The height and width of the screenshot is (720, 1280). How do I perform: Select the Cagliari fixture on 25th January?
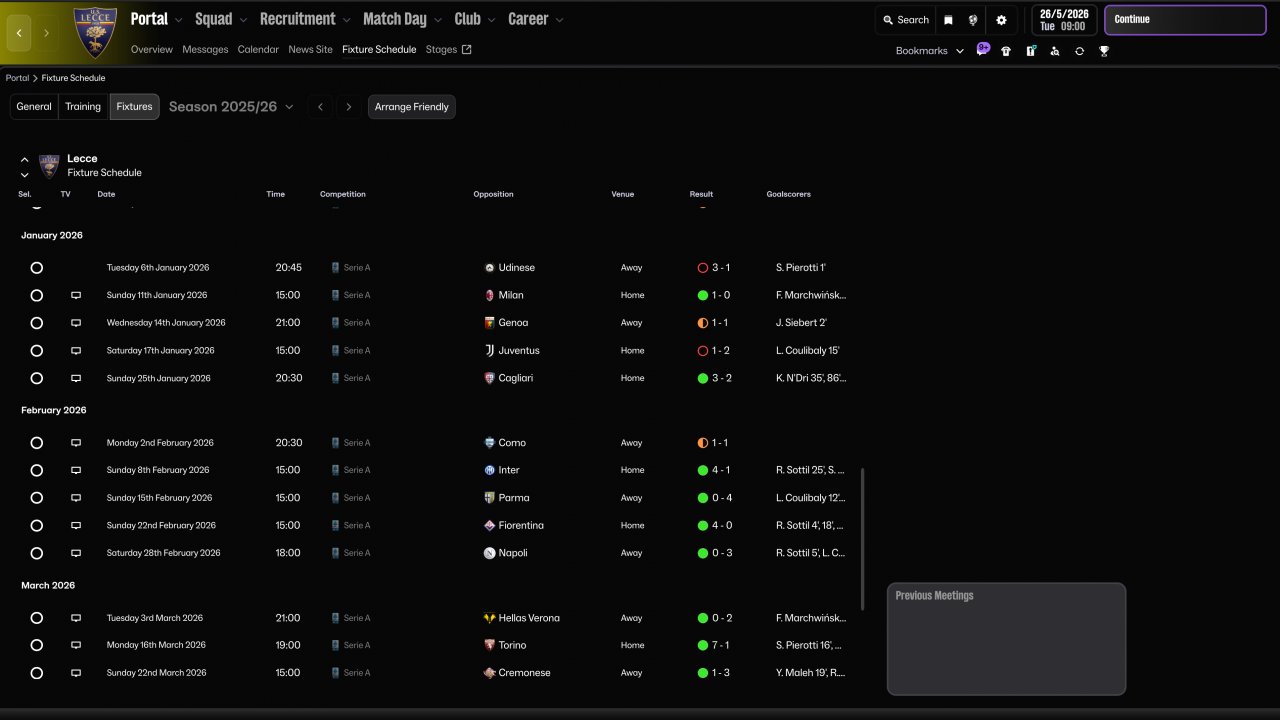tap(37, 378)
